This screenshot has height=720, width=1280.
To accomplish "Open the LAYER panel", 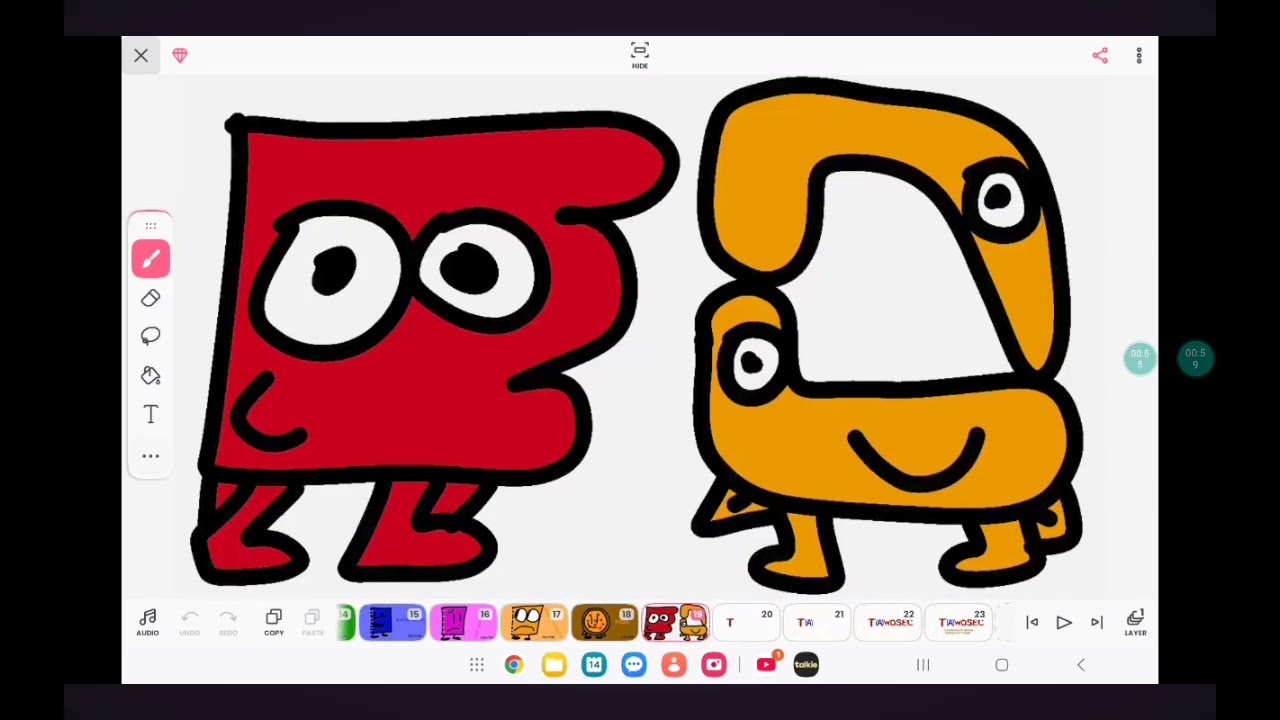I will pyautogui.click(x=1135, y=622).
